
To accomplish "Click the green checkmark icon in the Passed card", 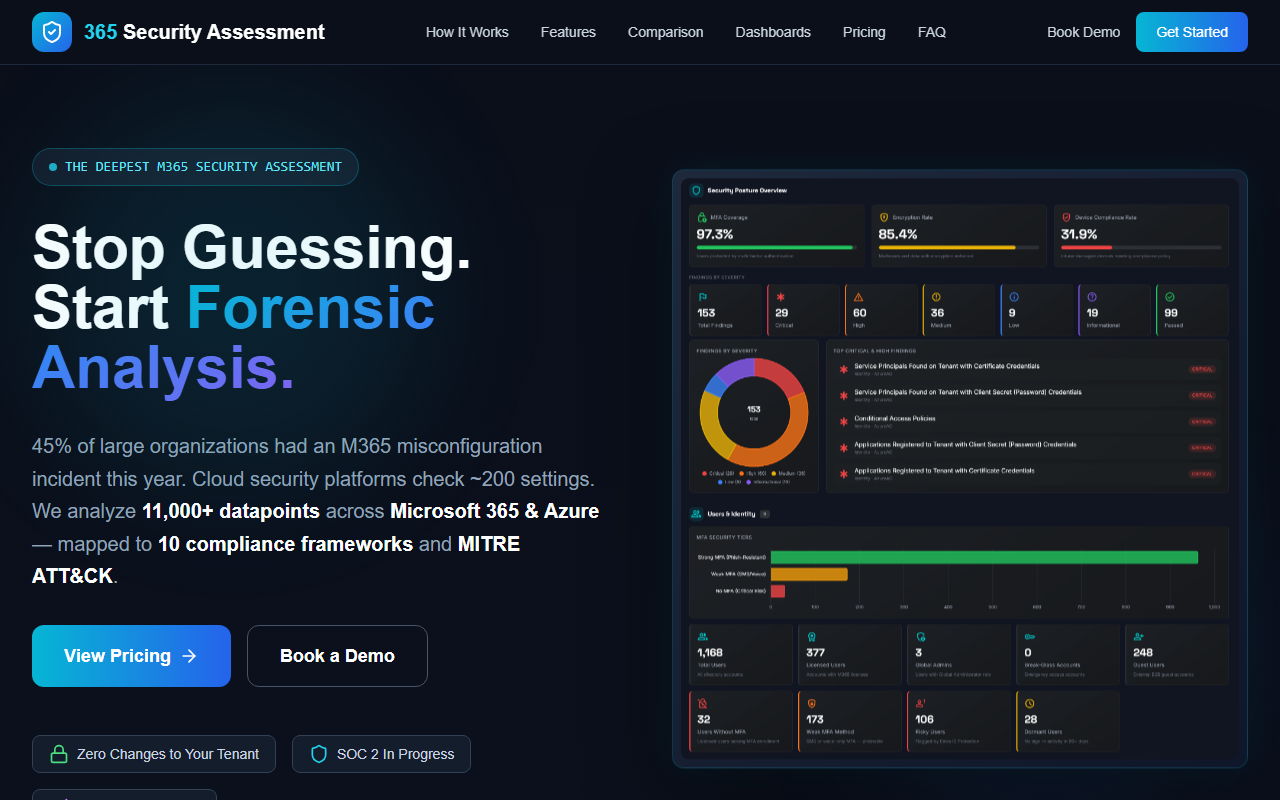I will tap(1170, 297).
